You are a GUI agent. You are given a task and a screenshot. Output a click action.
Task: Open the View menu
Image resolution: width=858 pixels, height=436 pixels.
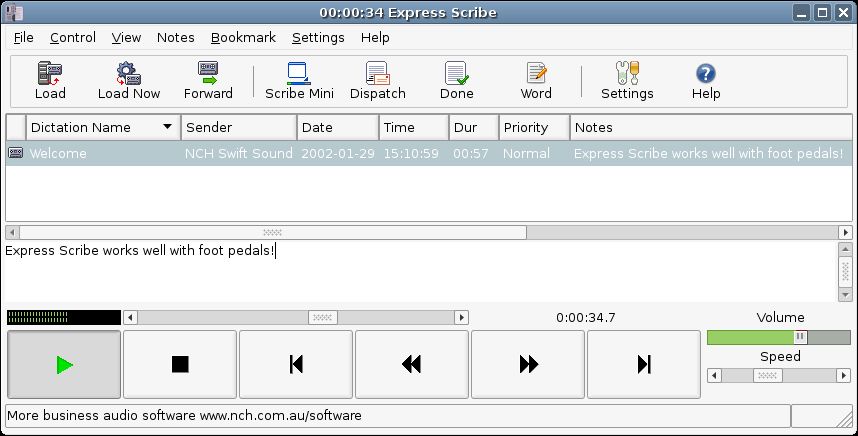click(126, 38)
